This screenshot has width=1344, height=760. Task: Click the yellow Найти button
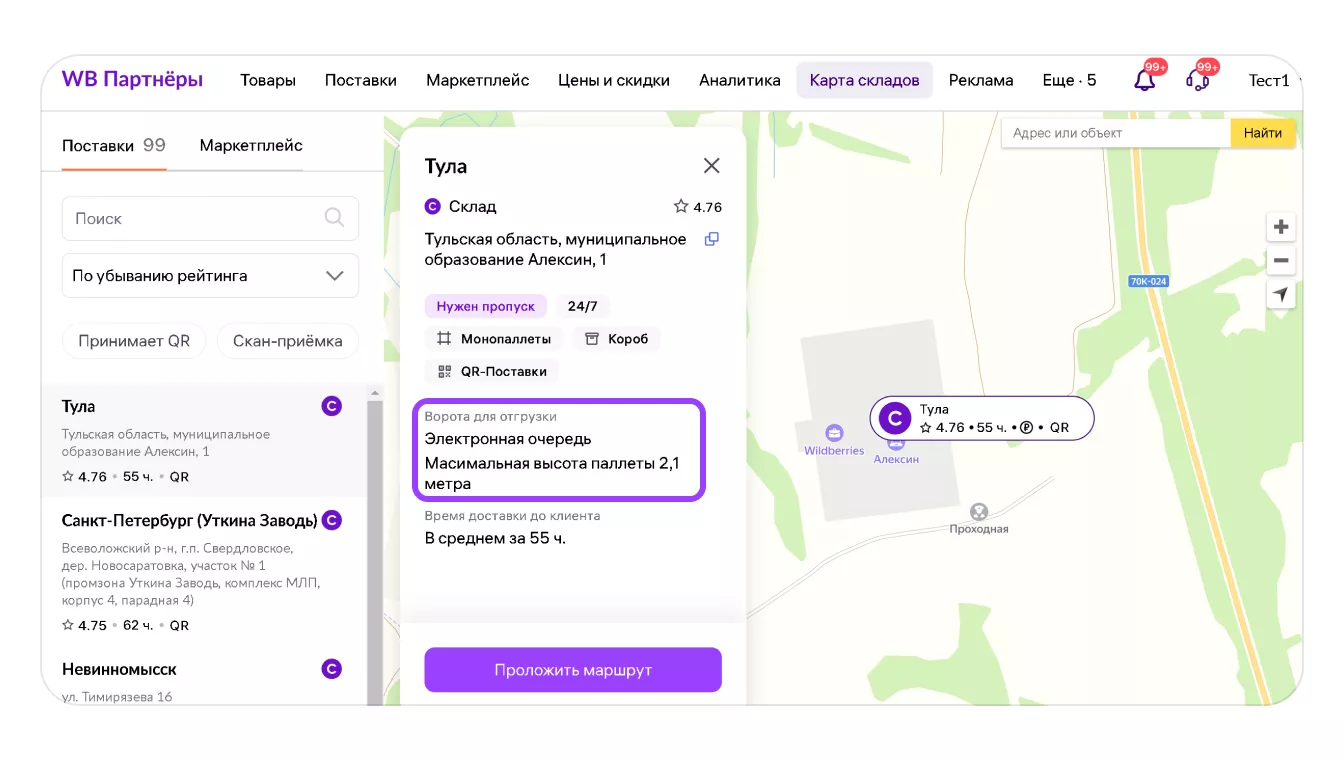point(1262,133)
